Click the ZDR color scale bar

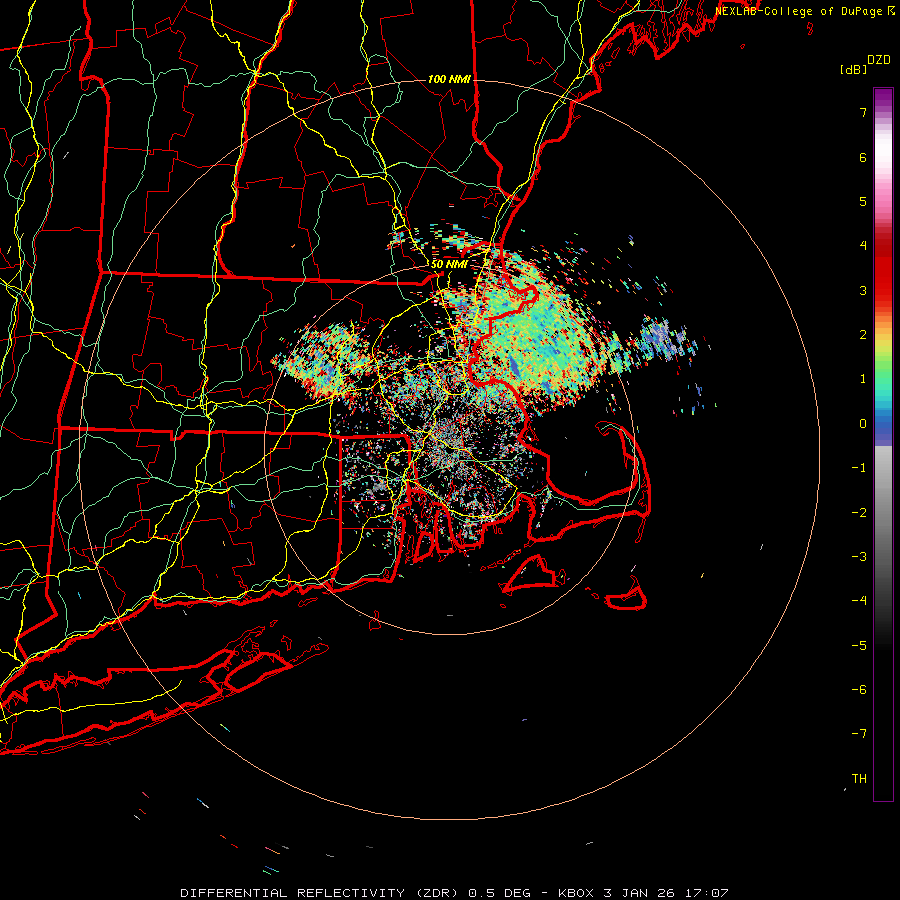tap(883, 444)
